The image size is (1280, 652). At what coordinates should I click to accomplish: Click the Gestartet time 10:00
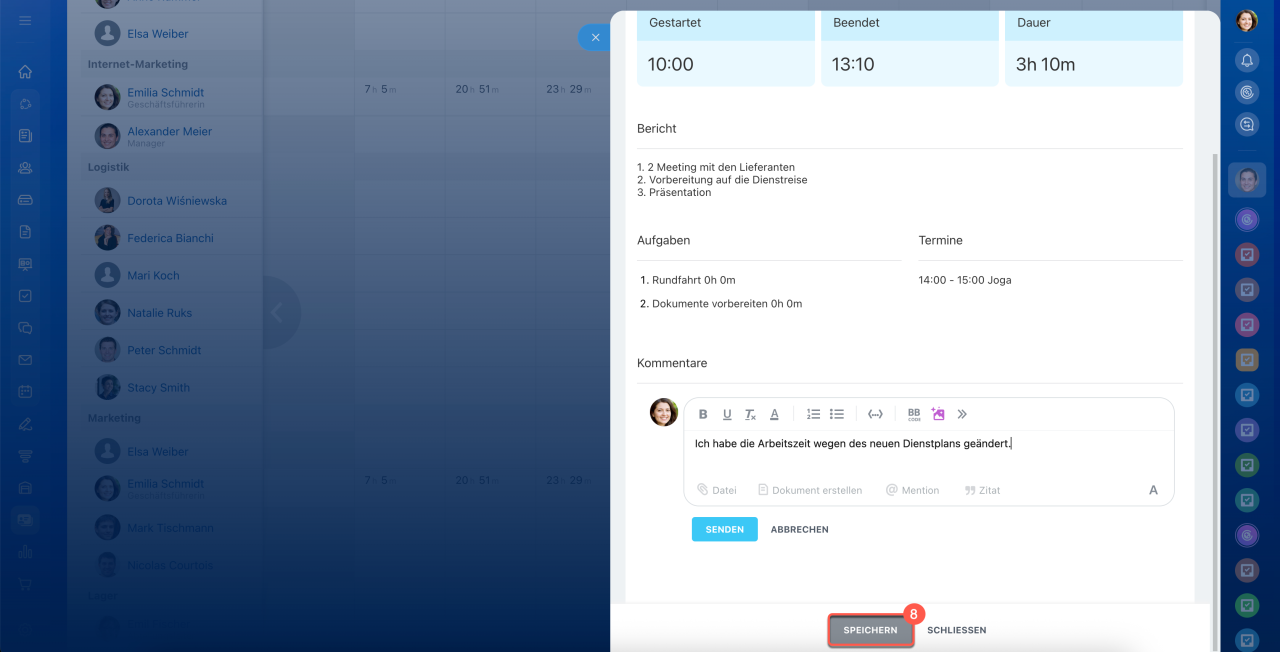(x=670, y=64)
